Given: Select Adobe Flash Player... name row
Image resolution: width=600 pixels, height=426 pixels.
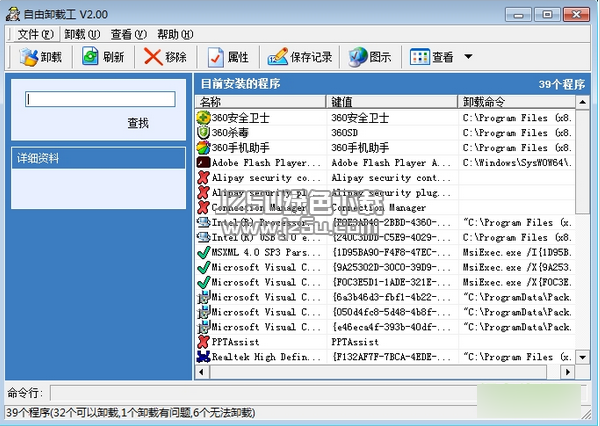Looking at the screenshot, I should (x=266, y=162).
